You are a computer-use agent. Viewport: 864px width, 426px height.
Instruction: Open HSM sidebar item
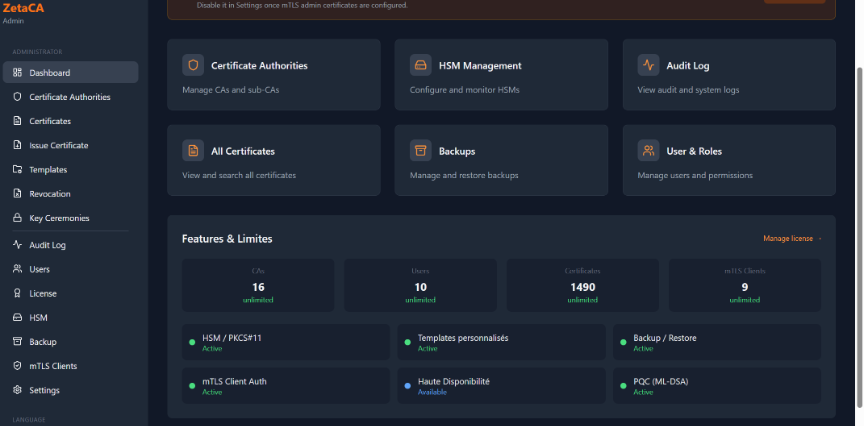(71, 317)
